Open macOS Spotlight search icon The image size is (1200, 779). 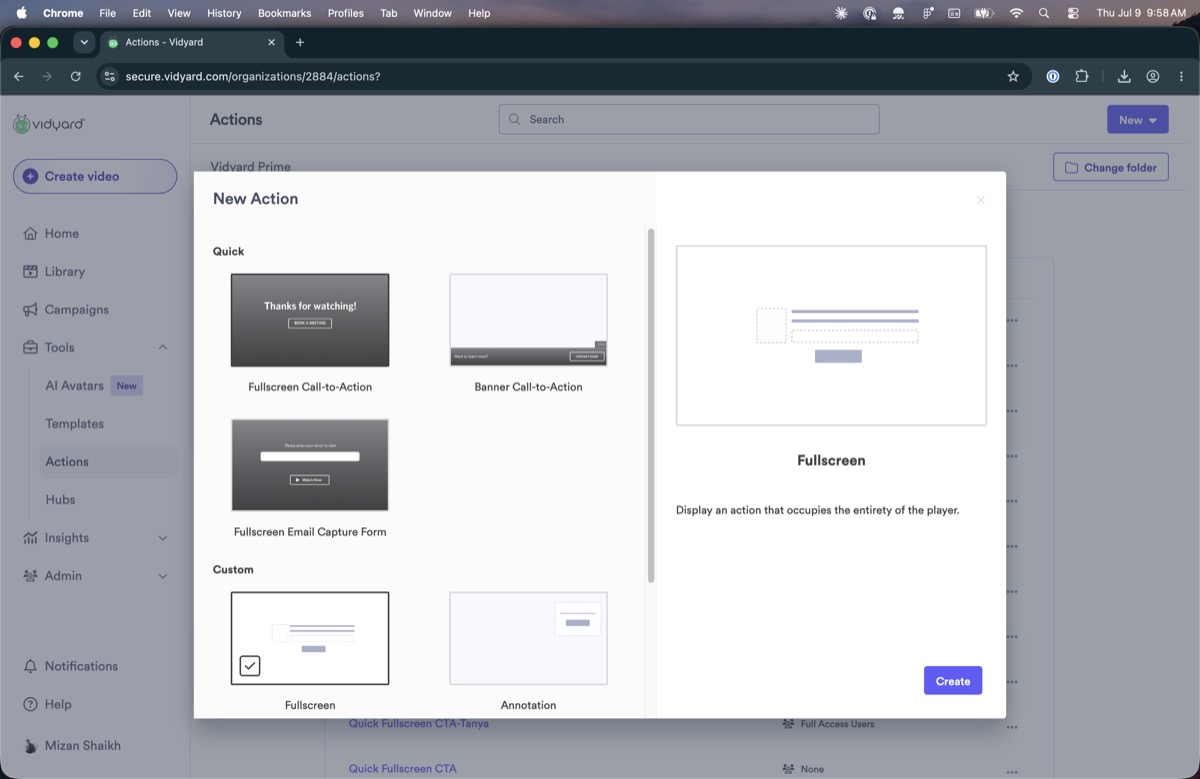point(1044,13)
